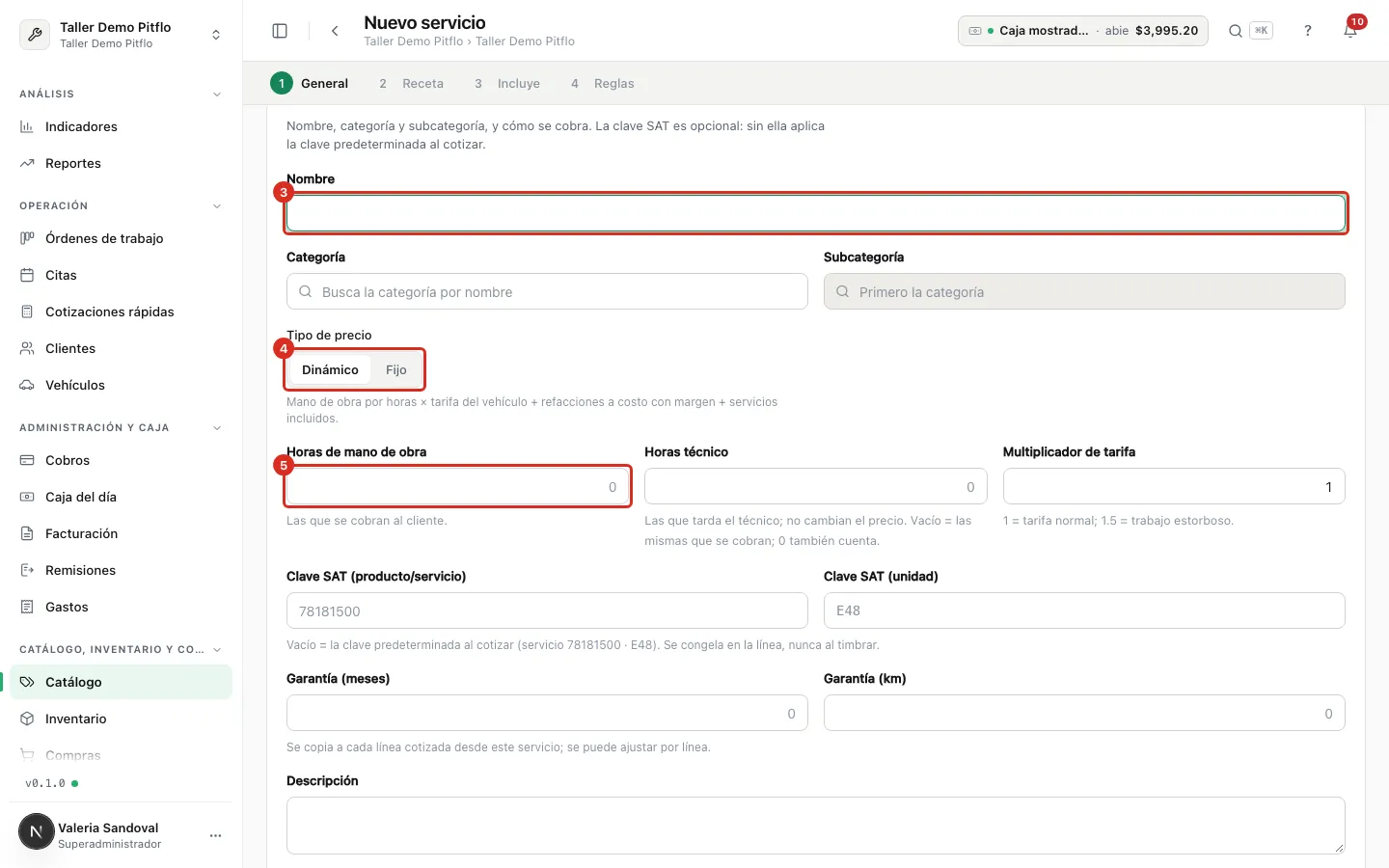
Task: Open the Clientes section
Action: (121, 348)
